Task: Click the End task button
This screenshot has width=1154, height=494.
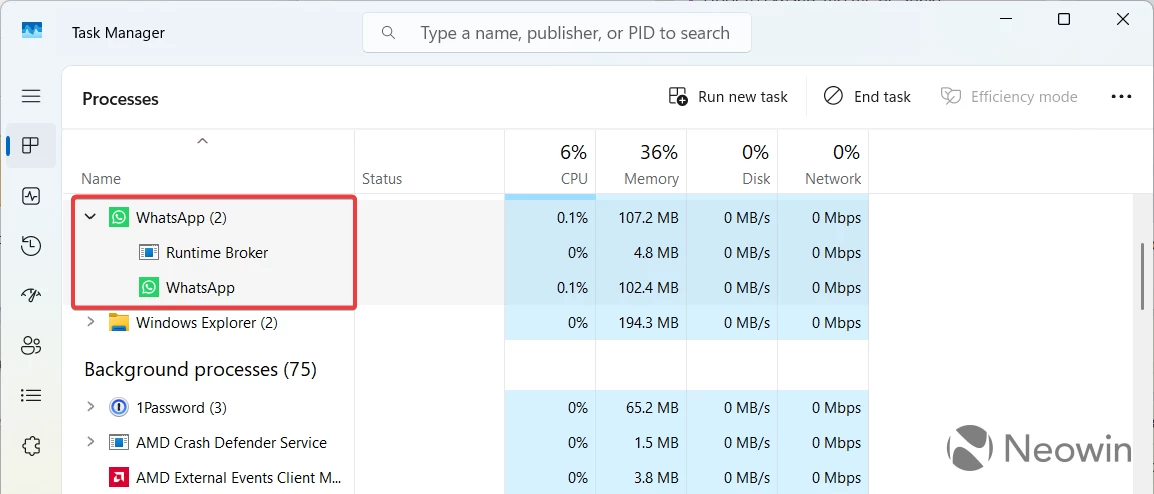Action: click(867, 96)
